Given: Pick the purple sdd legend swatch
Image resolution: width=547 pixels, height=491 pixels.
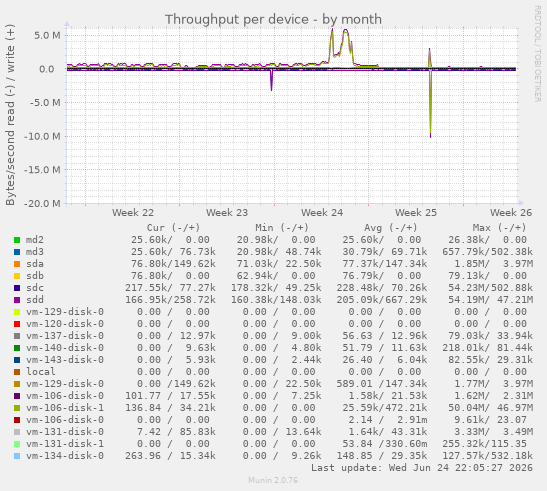Looking at the screenshot, I should tap(17, 300).
